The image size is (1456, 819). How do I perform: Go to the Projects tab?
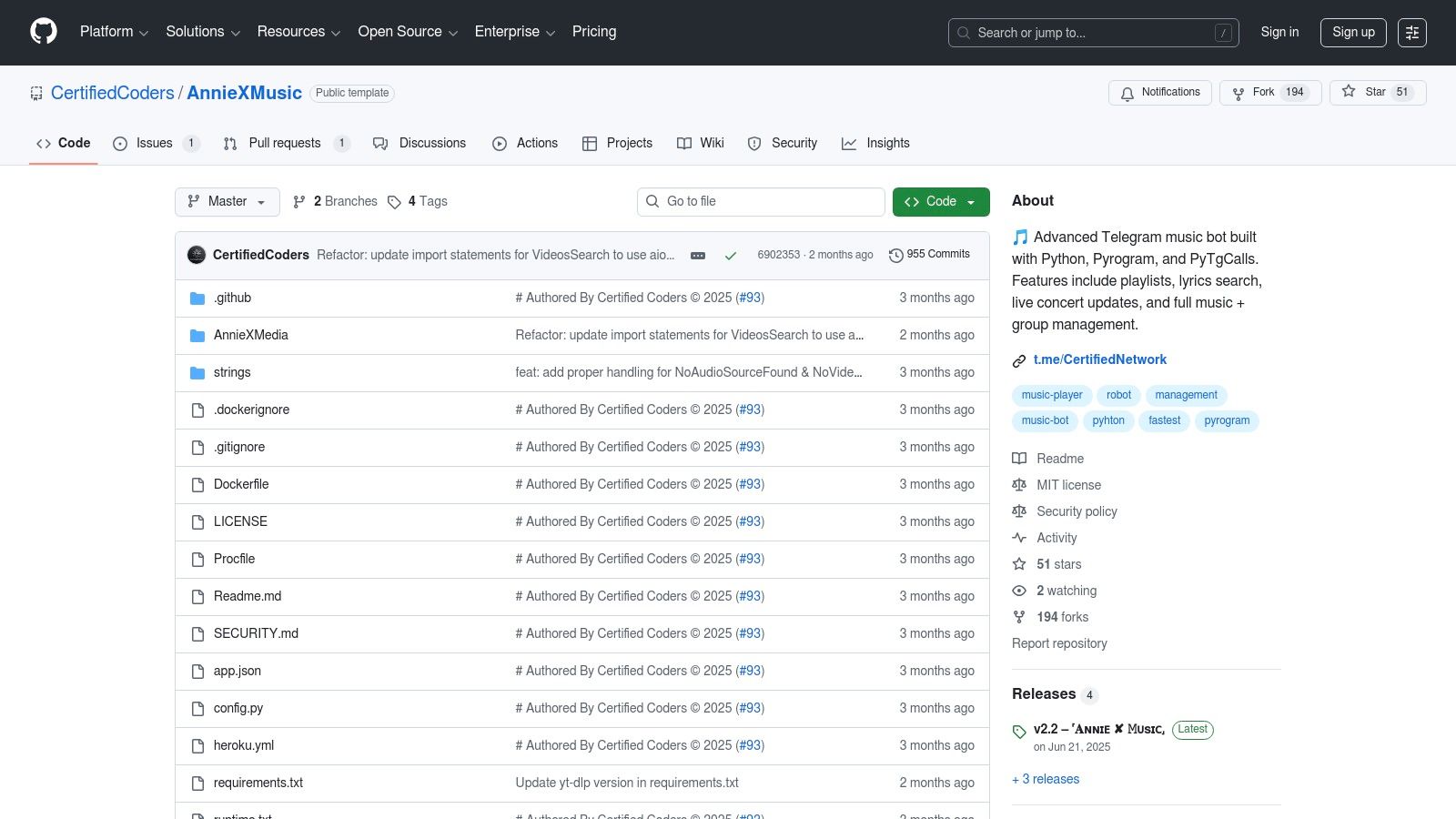point(617,144)
